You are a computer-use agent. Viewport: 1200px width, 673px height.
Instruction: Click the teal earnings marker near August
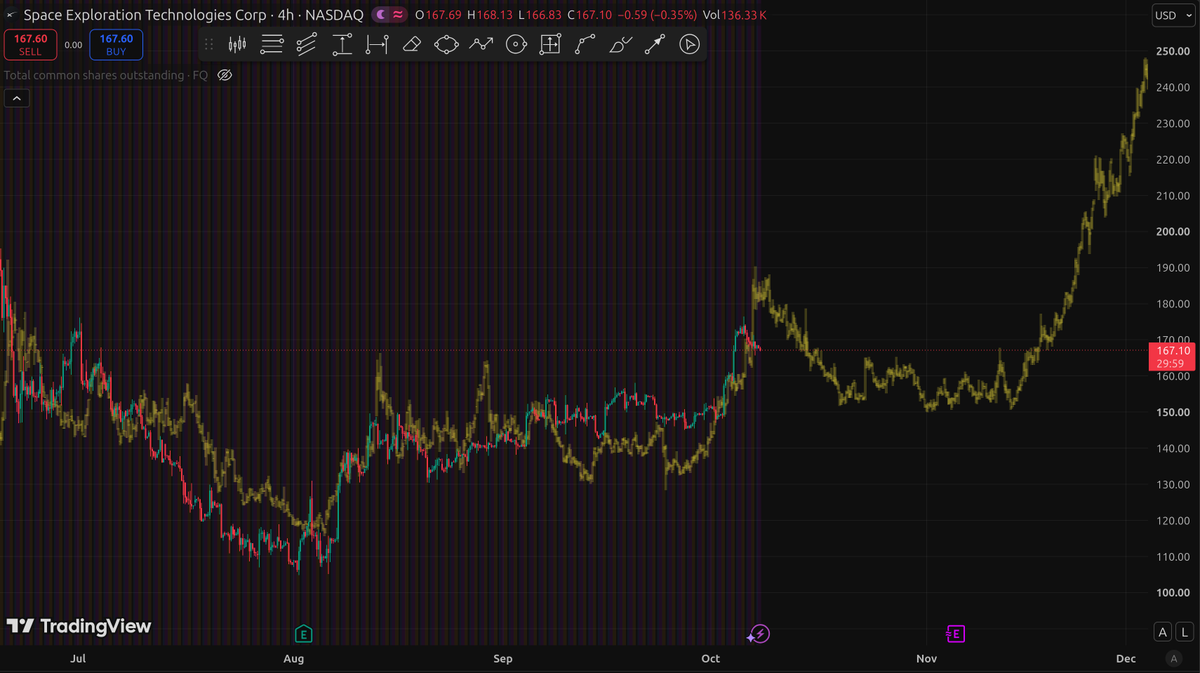(x=303, y=633)
